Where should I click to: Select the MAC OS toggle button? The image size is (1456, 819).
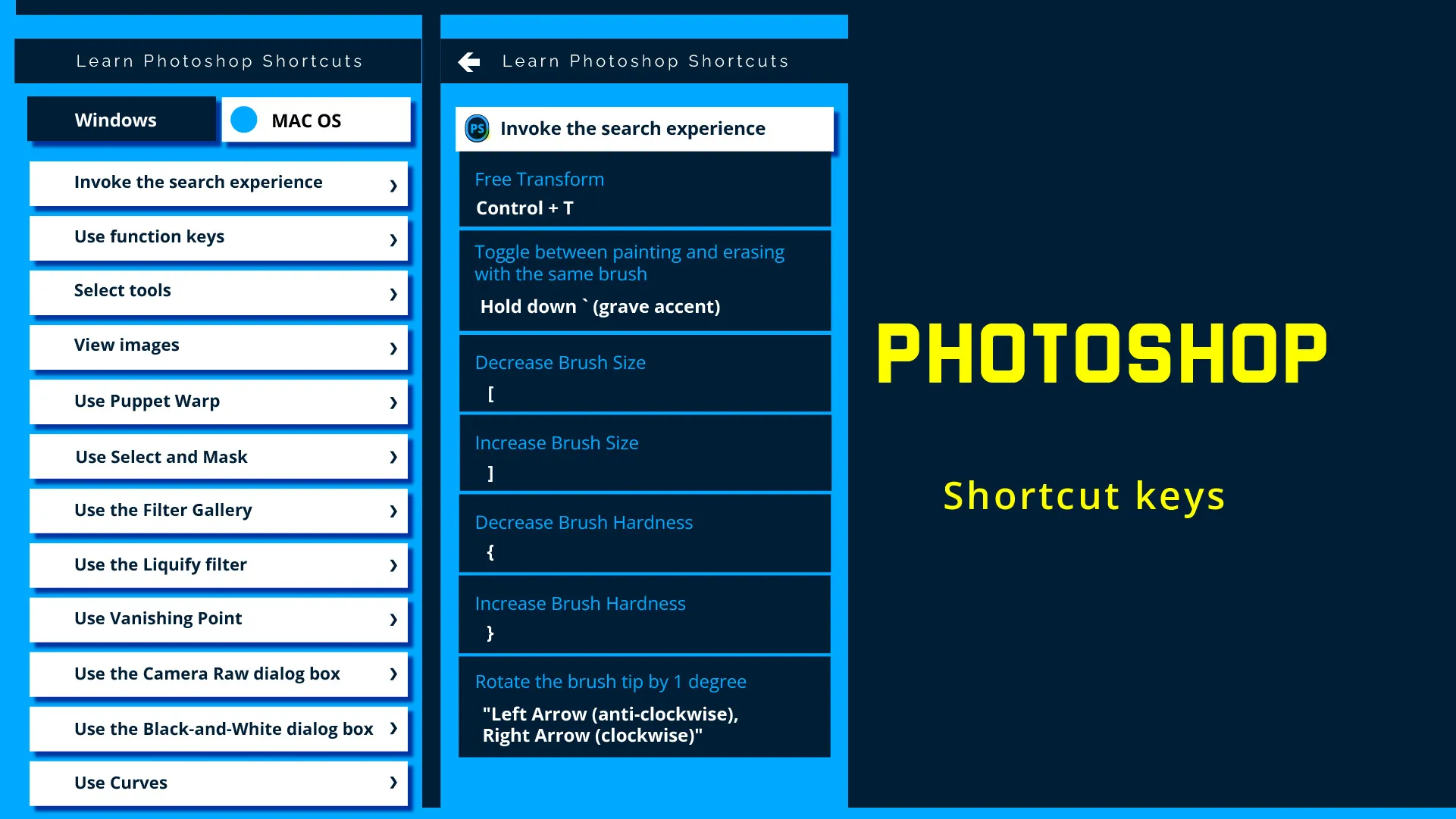314,120
